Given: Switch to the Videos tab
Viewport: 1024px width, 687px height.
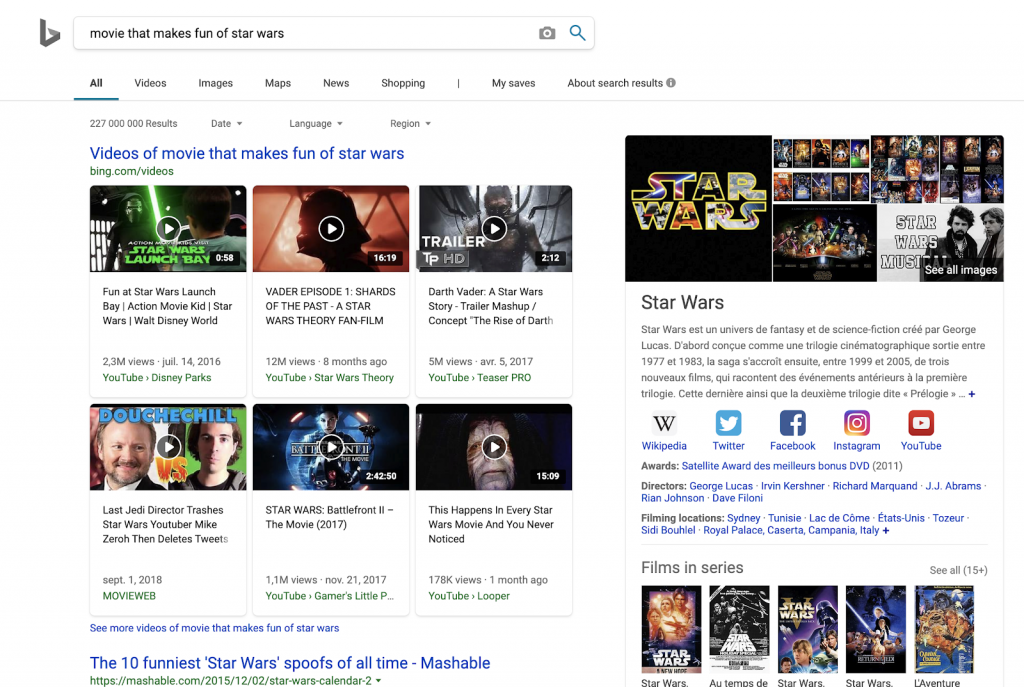Looking at the screenshot, I should (x=150, y=83).
